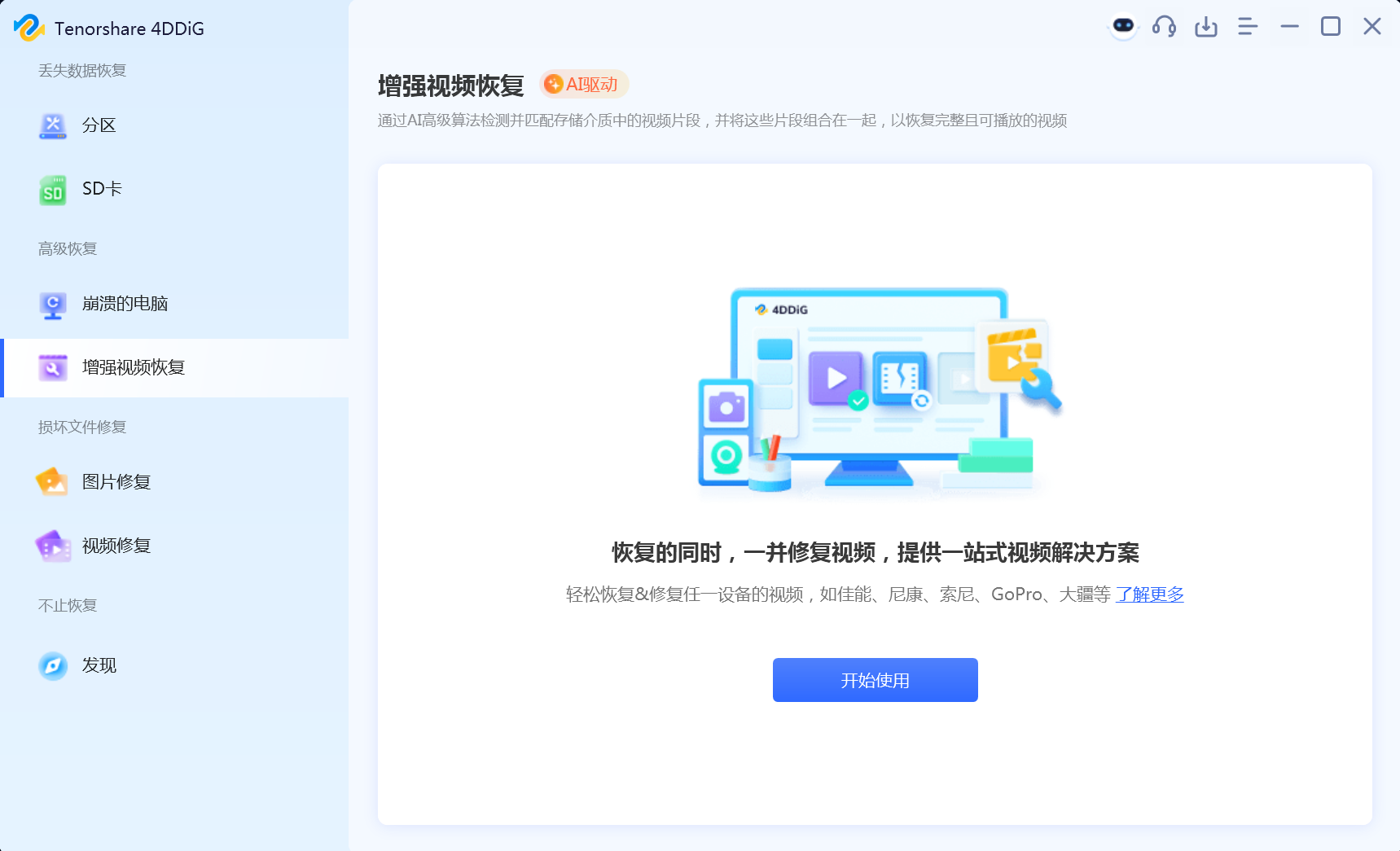The height and width of the screenshot is (851, 1400).
Task: Open the Discover (发现) compass icon
Action: click(x=53, y=666)
